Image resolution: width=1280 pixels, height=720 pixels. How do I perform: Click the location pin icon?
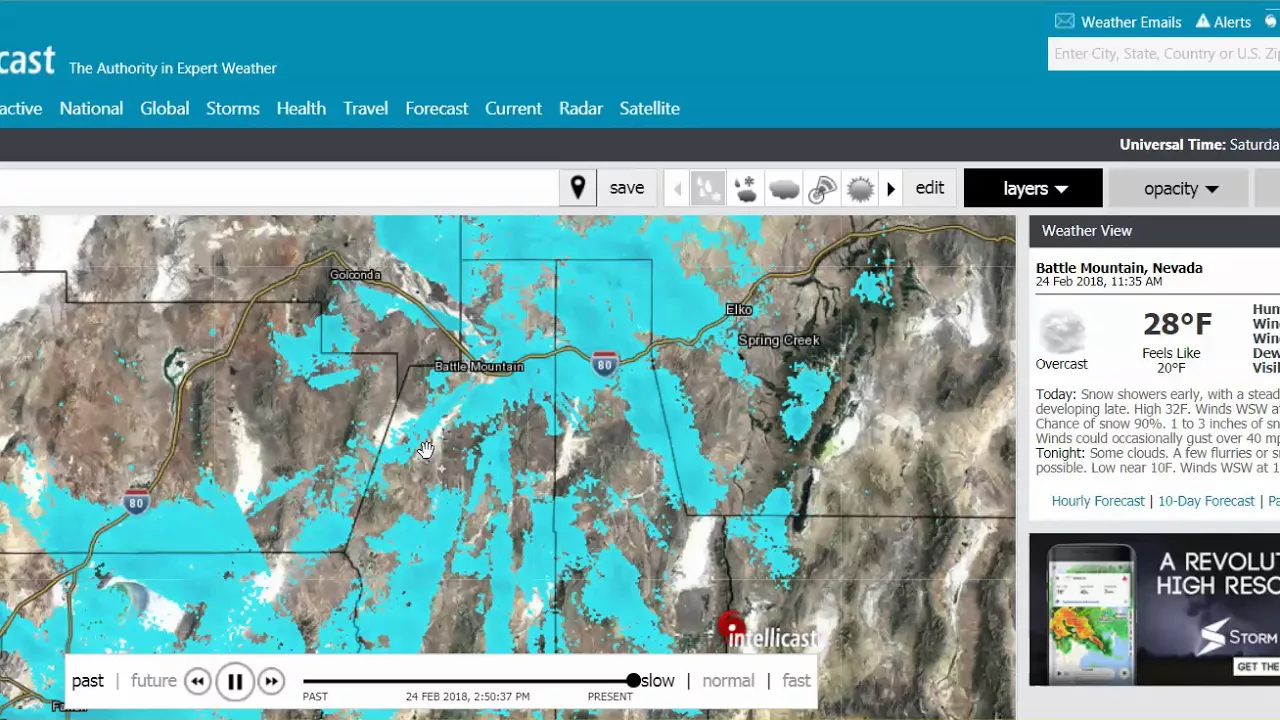(x=578, y=188)
